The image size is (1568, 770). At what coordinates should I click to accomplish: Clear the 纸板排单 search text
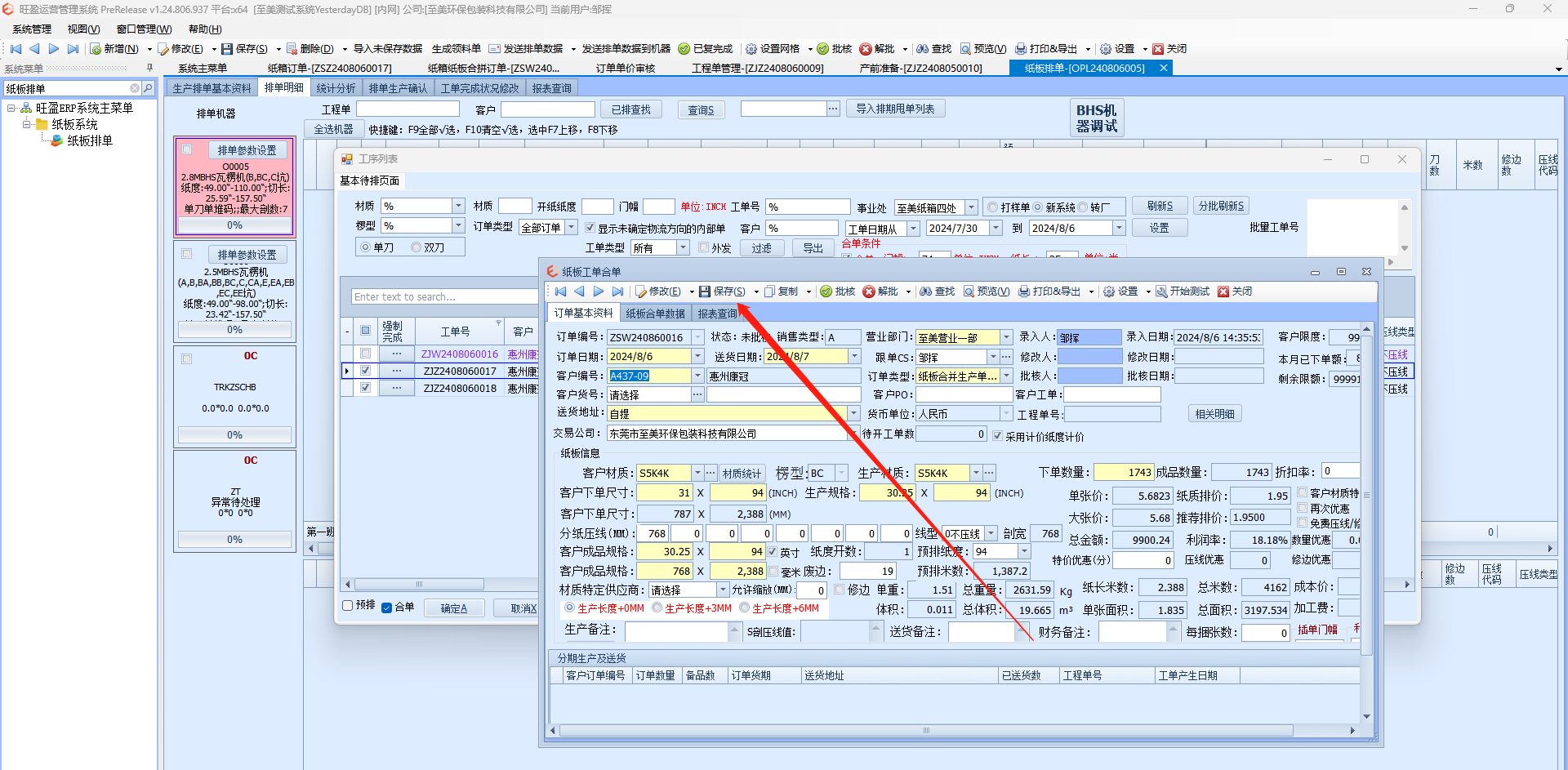pos(135,88)
